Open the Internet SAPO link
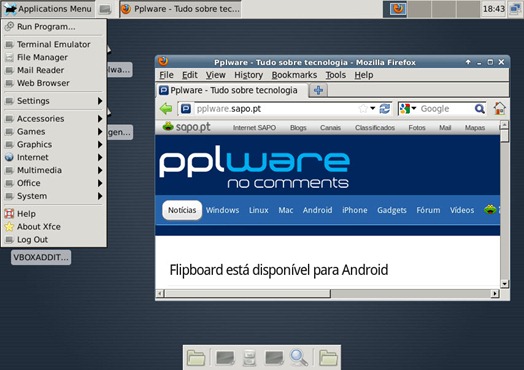The width and height of the screenshot is (524, 370). [x=254, y=128]
